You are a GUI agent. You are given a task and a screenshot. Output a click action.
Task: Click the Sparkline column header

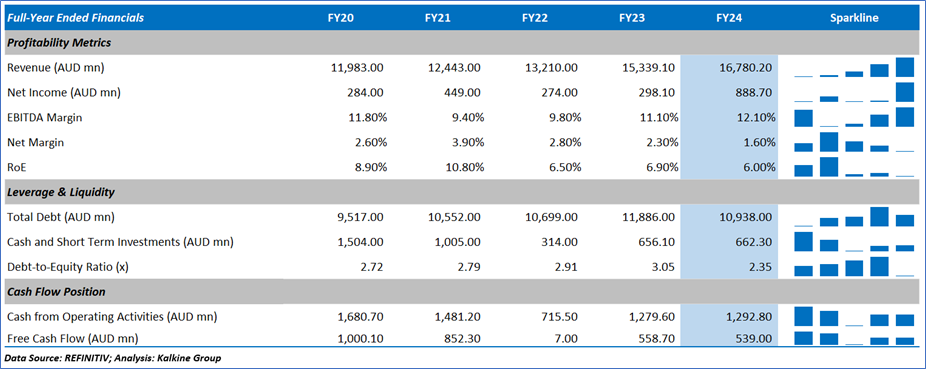854,18
